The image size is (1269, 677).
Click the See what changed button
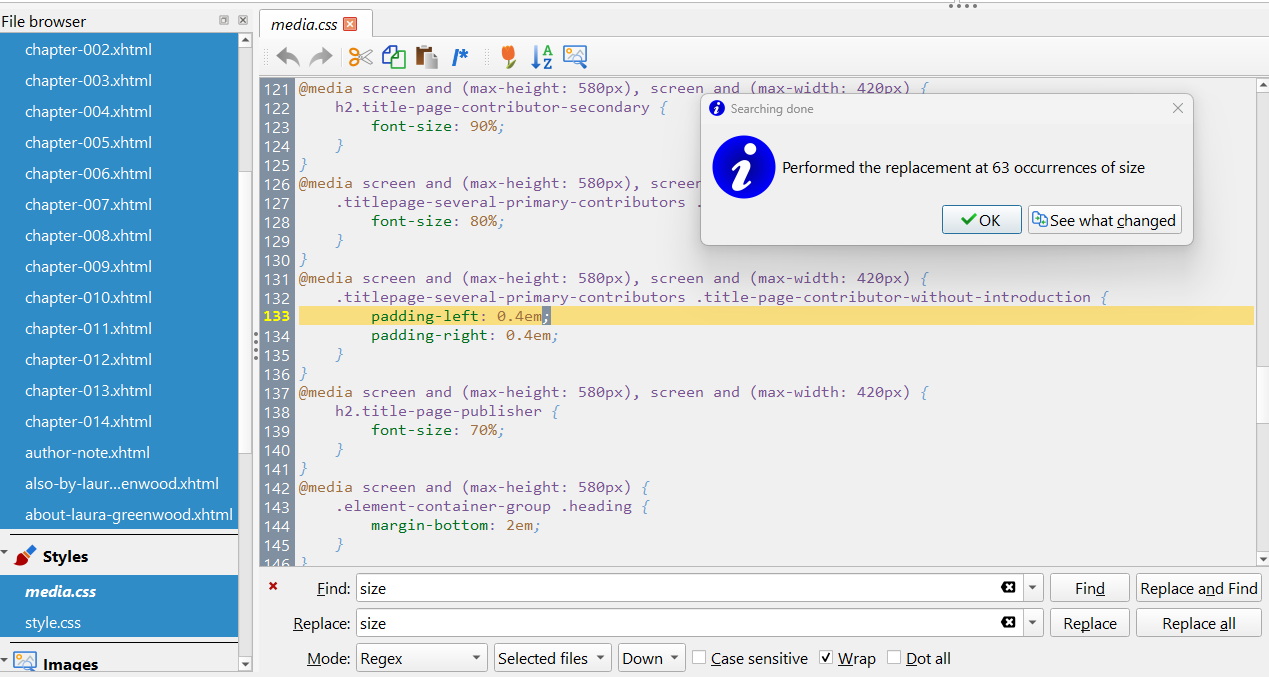[1104, 220]
